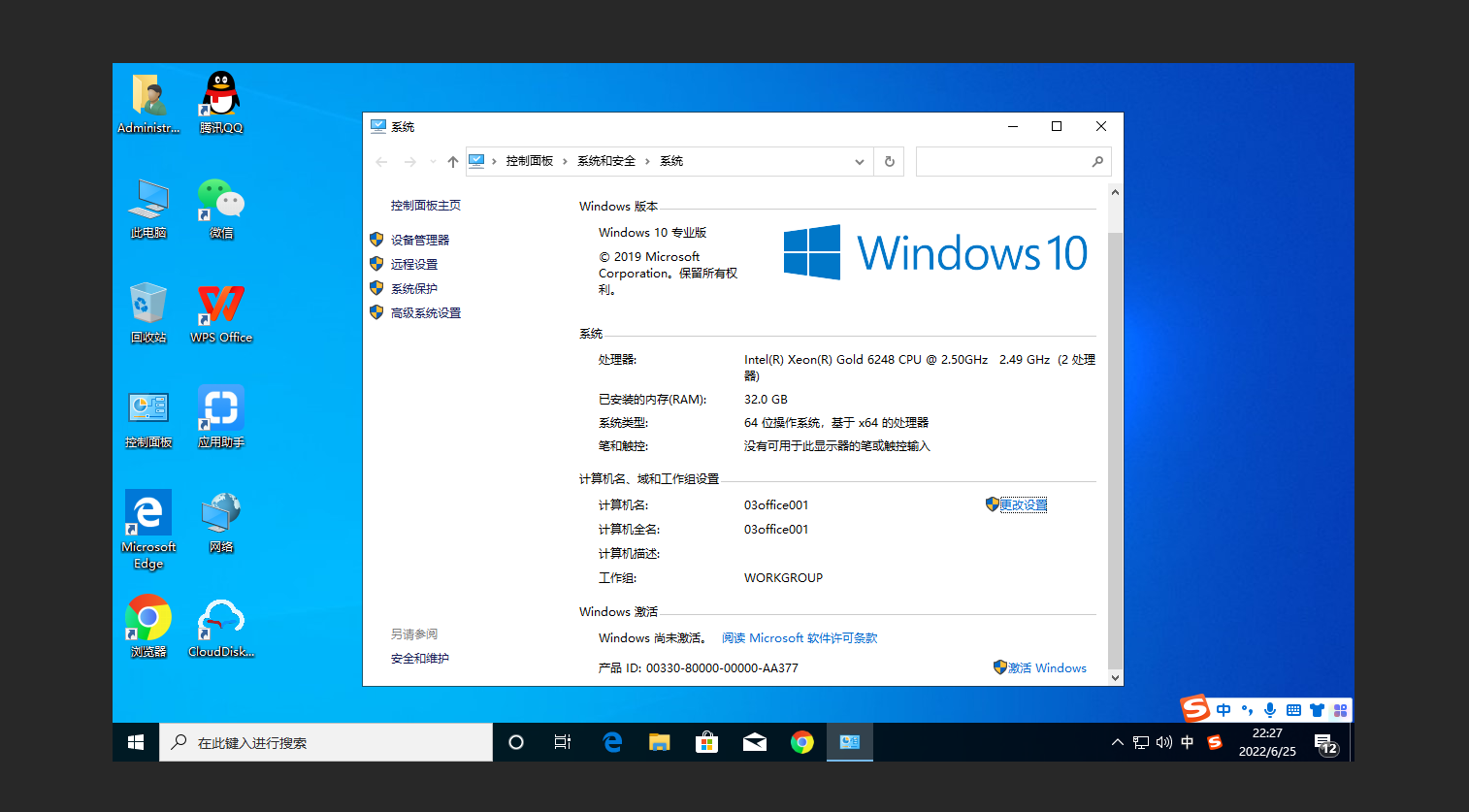Navigate to 控制面板 in the breadcrumb

[x=529, y=161]
